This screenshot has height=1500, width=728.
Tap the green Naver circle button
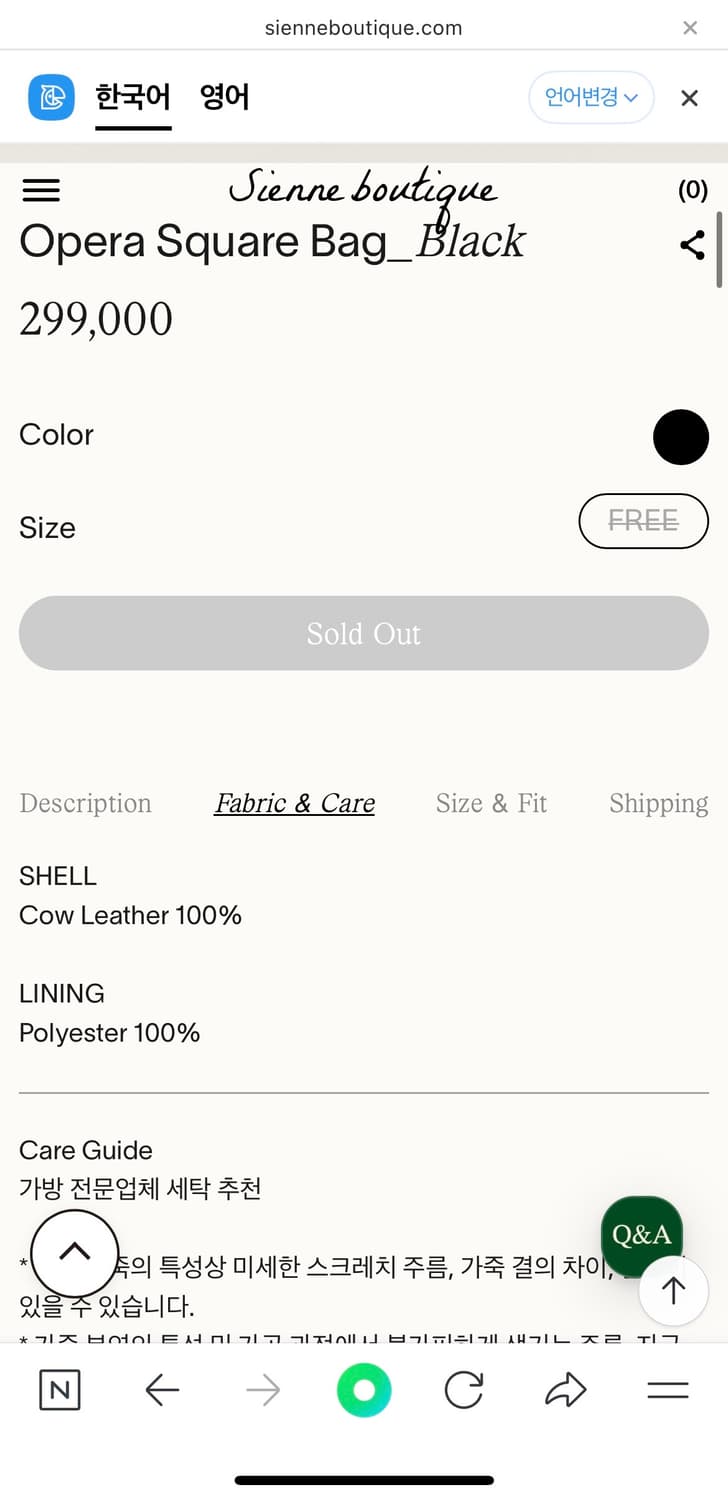click(x=364, y=1390)
